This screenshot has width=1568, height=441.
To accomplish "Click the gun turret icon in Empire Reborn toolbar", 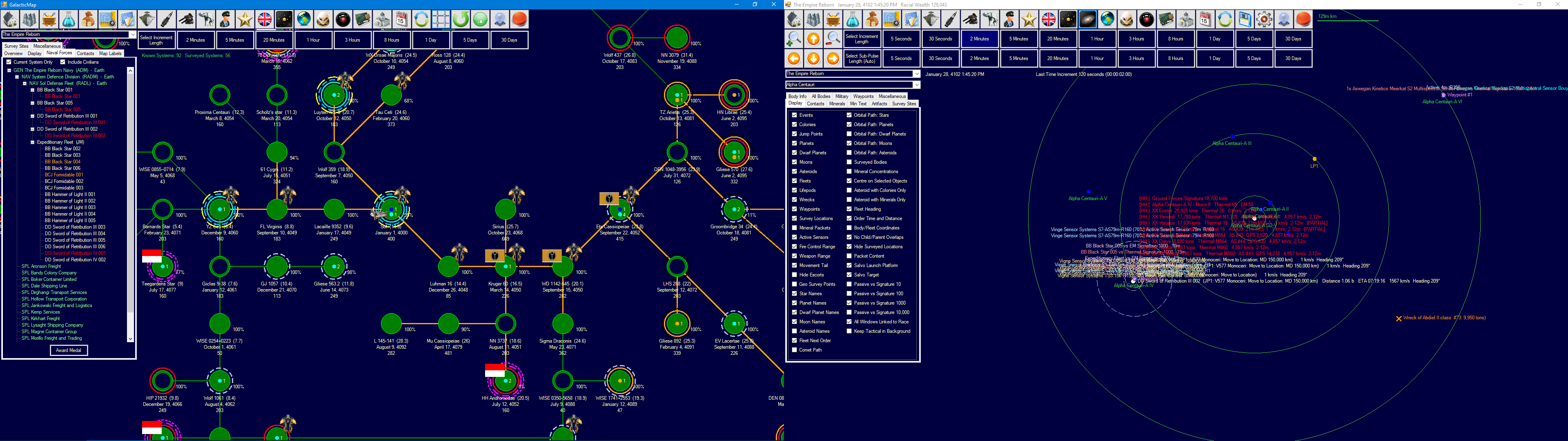I will [970, 20].
